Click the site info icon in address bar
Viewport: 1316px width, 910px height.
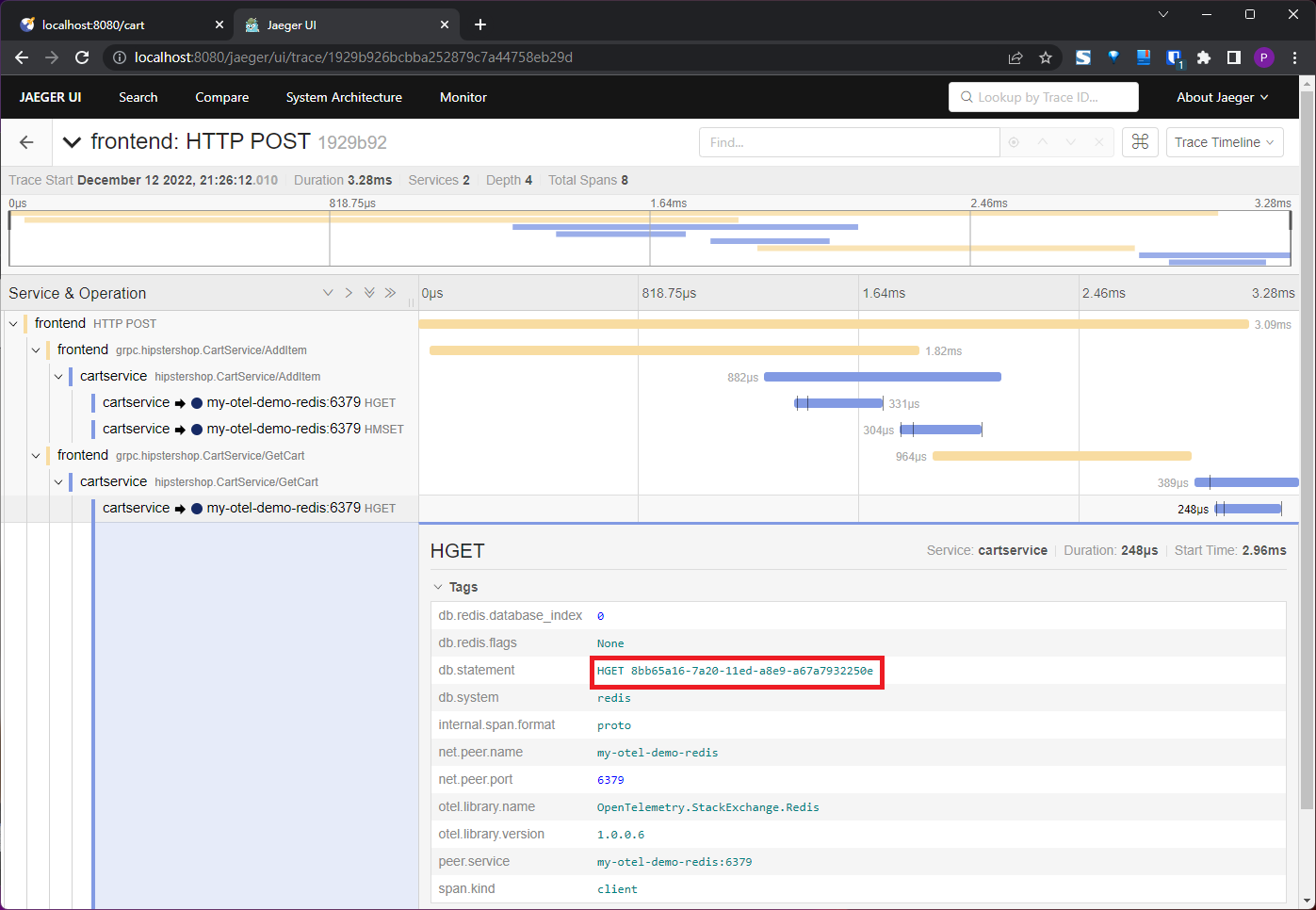point(120,57)
